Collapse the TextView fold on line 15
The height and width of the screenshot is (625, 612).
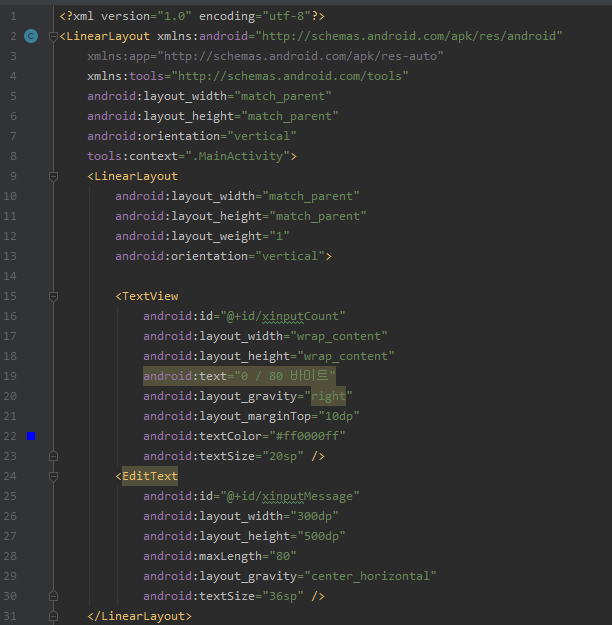click(x=53, y=296)
